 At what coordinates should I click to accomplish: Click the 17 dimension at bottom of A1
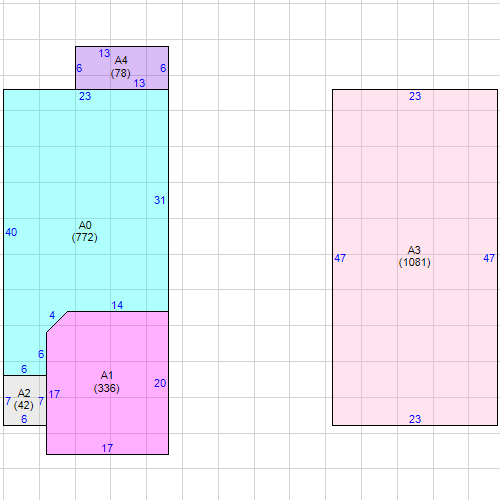(x=107, y=448)
